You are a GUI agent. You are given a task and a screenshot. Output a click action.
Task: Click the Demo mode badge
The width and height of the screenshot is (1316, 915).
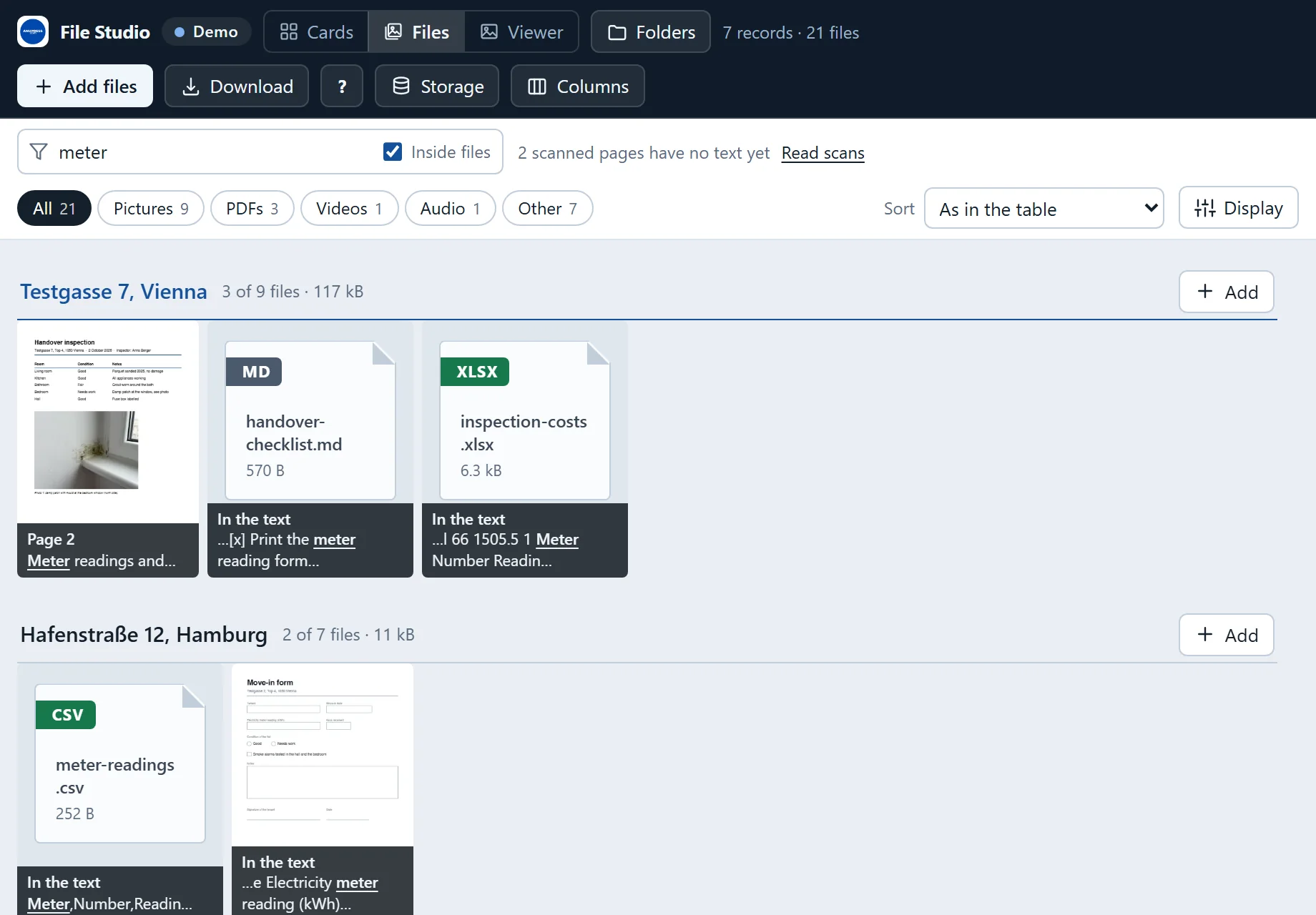point(206,31)
